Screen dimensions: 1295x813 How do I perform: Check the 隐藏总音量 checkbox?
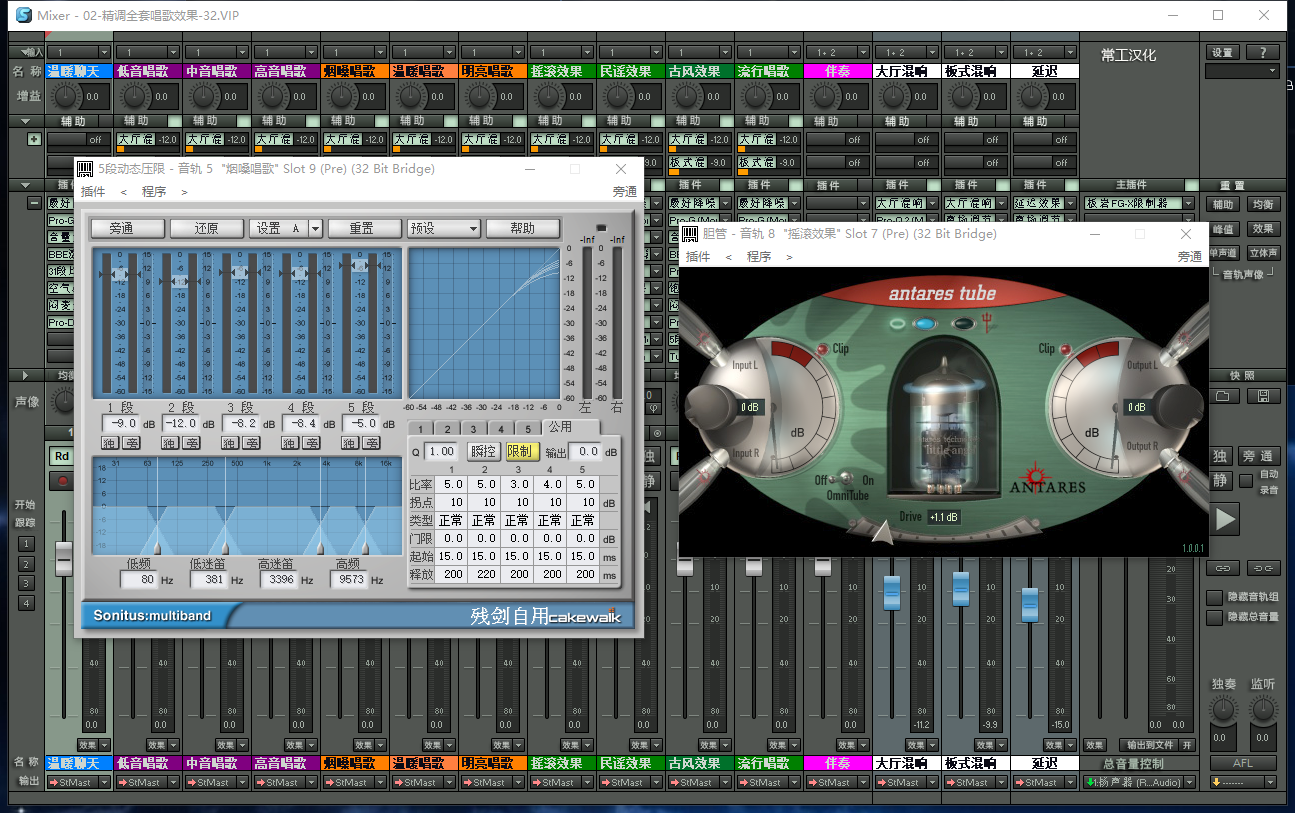(1214, 617)
